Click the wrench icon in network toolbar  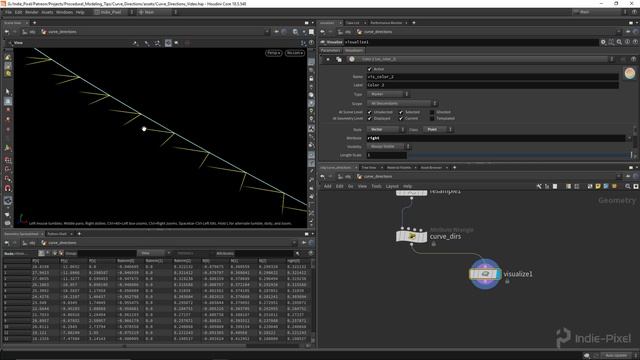click(539, 186)
